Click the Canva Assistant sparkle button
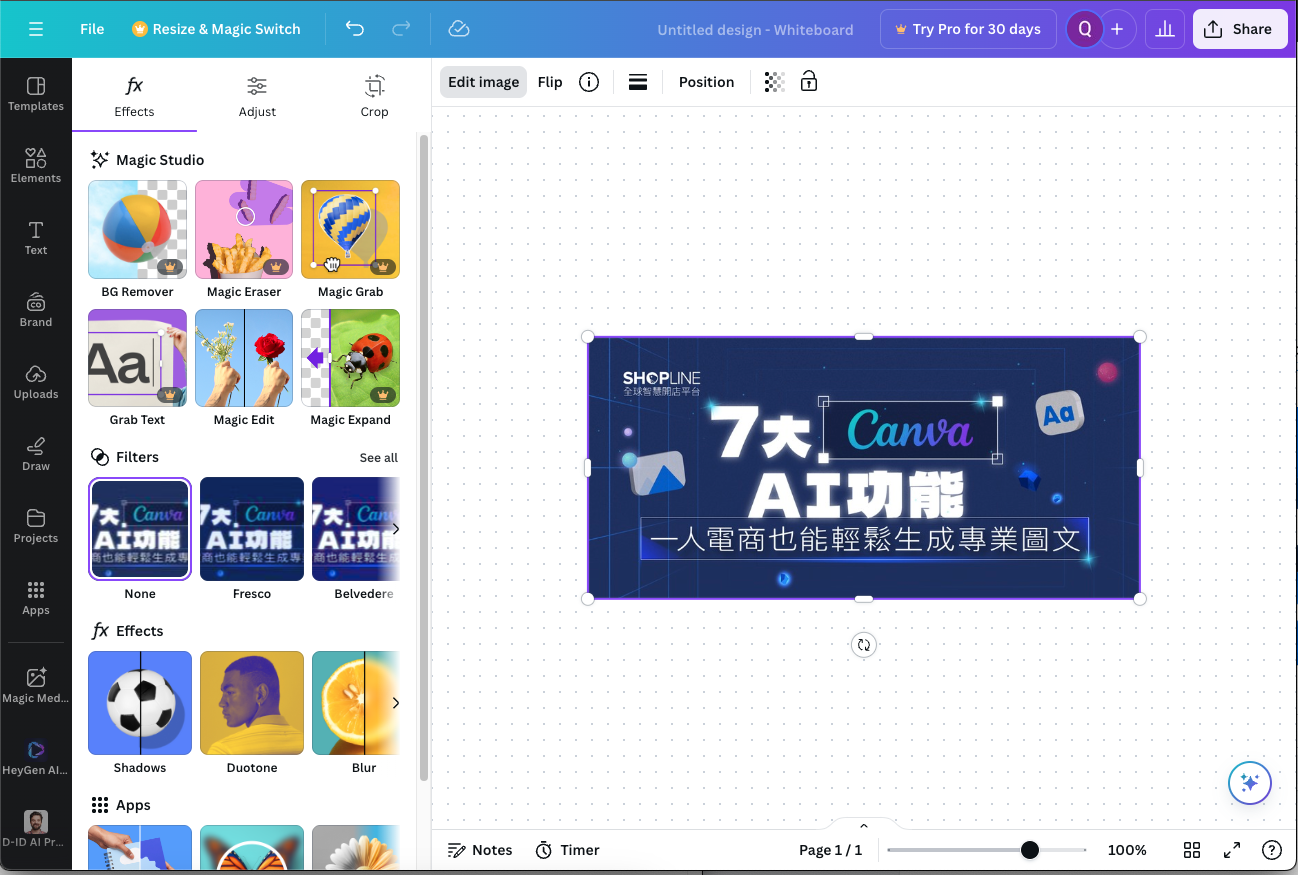The width and height of the screenshot is (1298, 875). pos(1250,783)
